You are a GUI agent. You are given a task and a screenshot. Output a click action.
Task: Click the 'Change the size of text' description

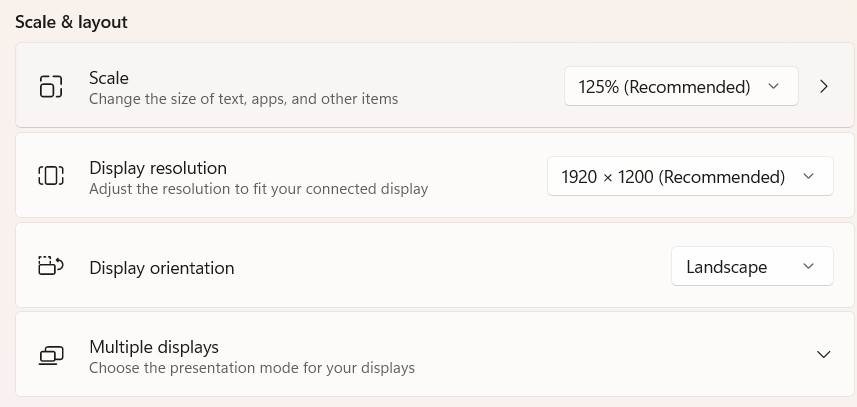244,99
